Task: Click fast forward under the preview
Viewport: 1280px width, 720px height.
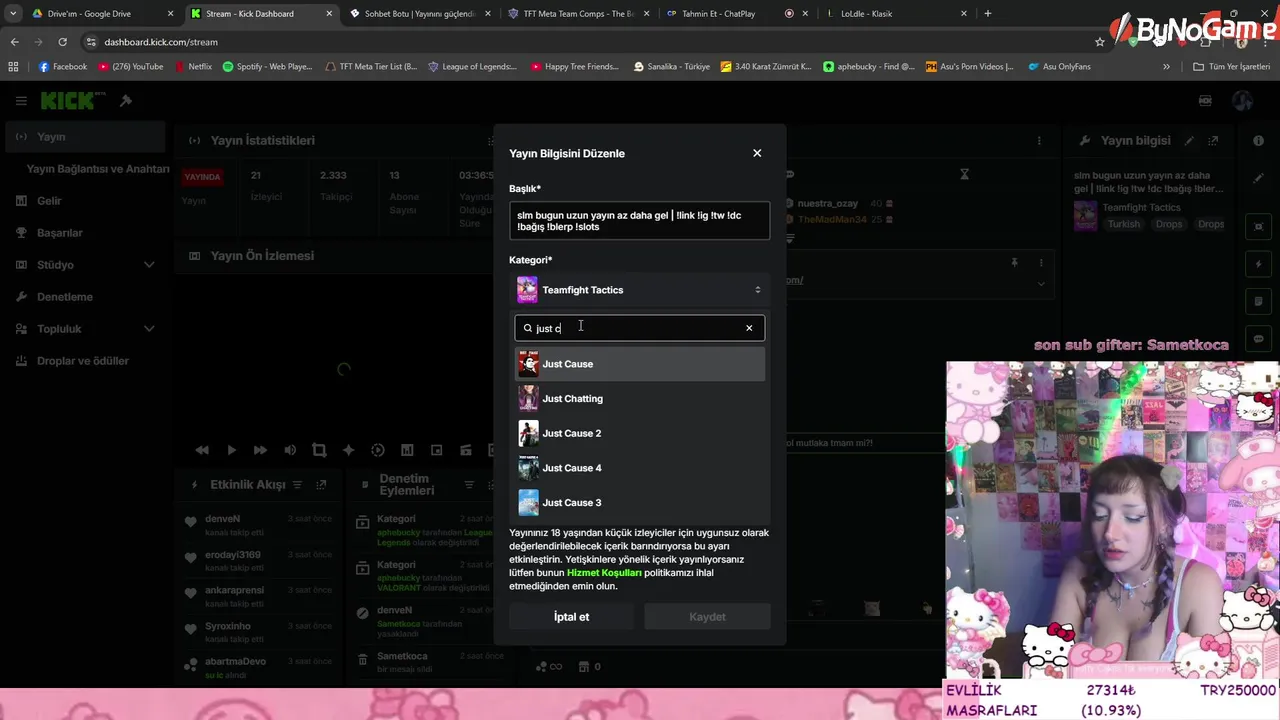Action: pyautogui.click(x=260, y=451)
